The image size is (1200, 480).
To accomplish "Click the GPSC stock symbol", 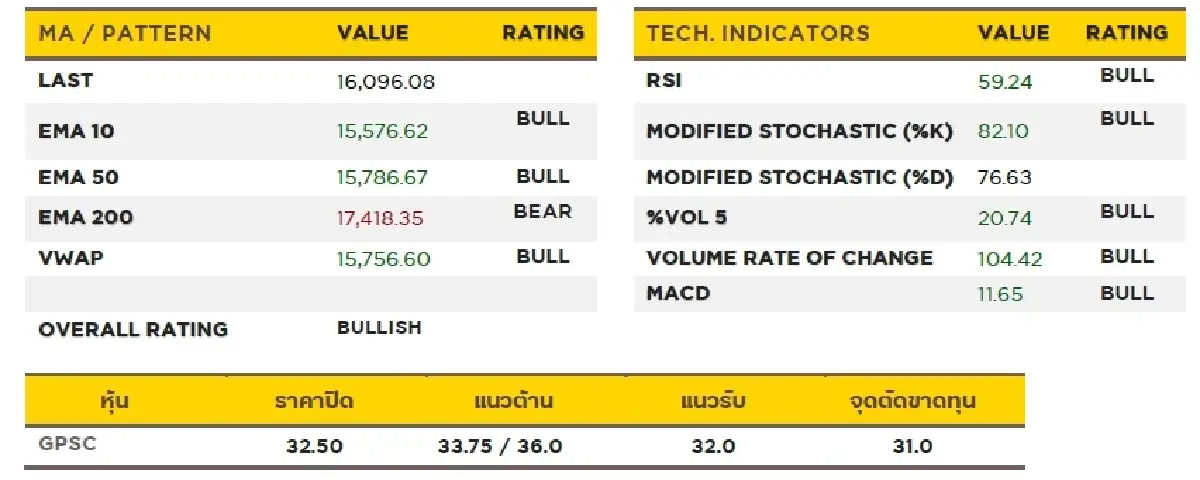I will pyautogui.click(x=67, y=444).
